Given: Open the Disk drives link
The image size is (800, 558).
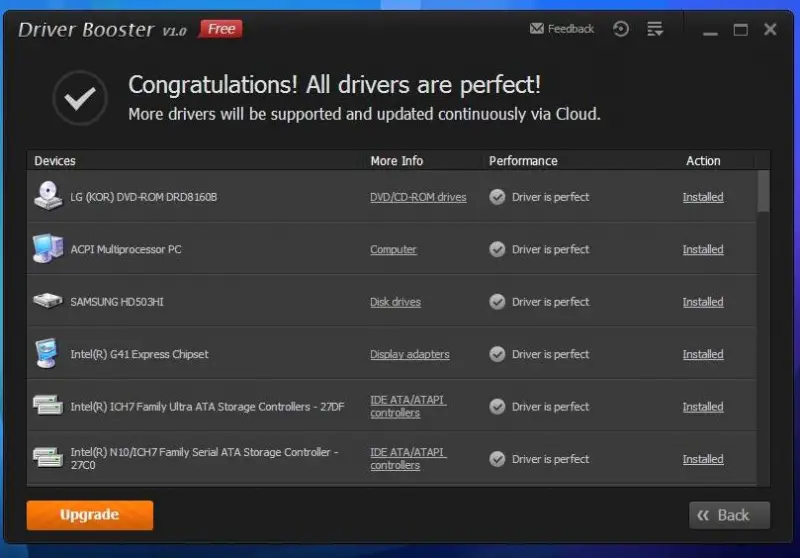Looking at the screenshot, I should pos(395,302).
